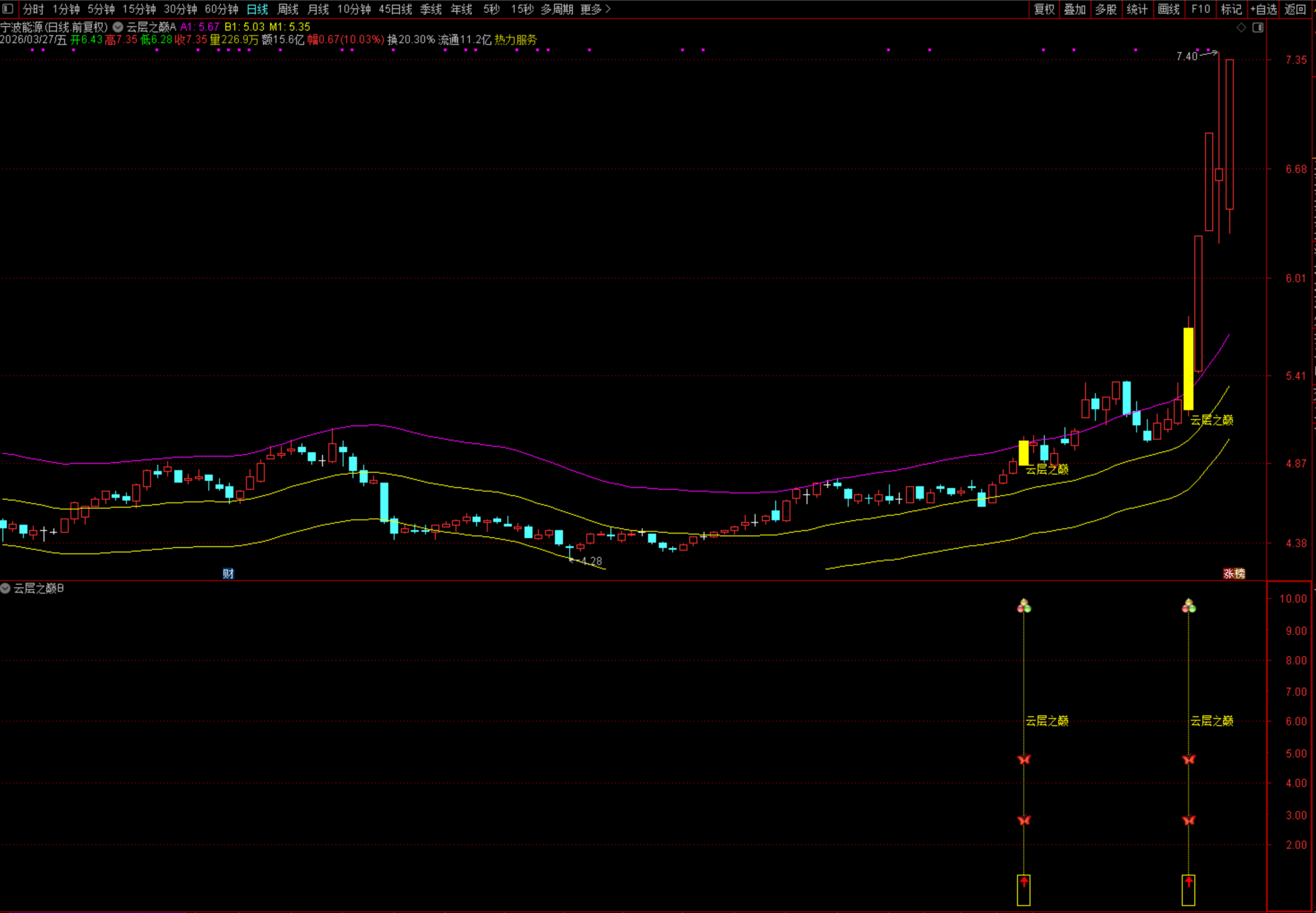Expand the 云层之巅B sub-indicator dropdown
Image resolution: width=1316 pixels, height=913 pixels.
pyautogui.click(x=5, y=588)
